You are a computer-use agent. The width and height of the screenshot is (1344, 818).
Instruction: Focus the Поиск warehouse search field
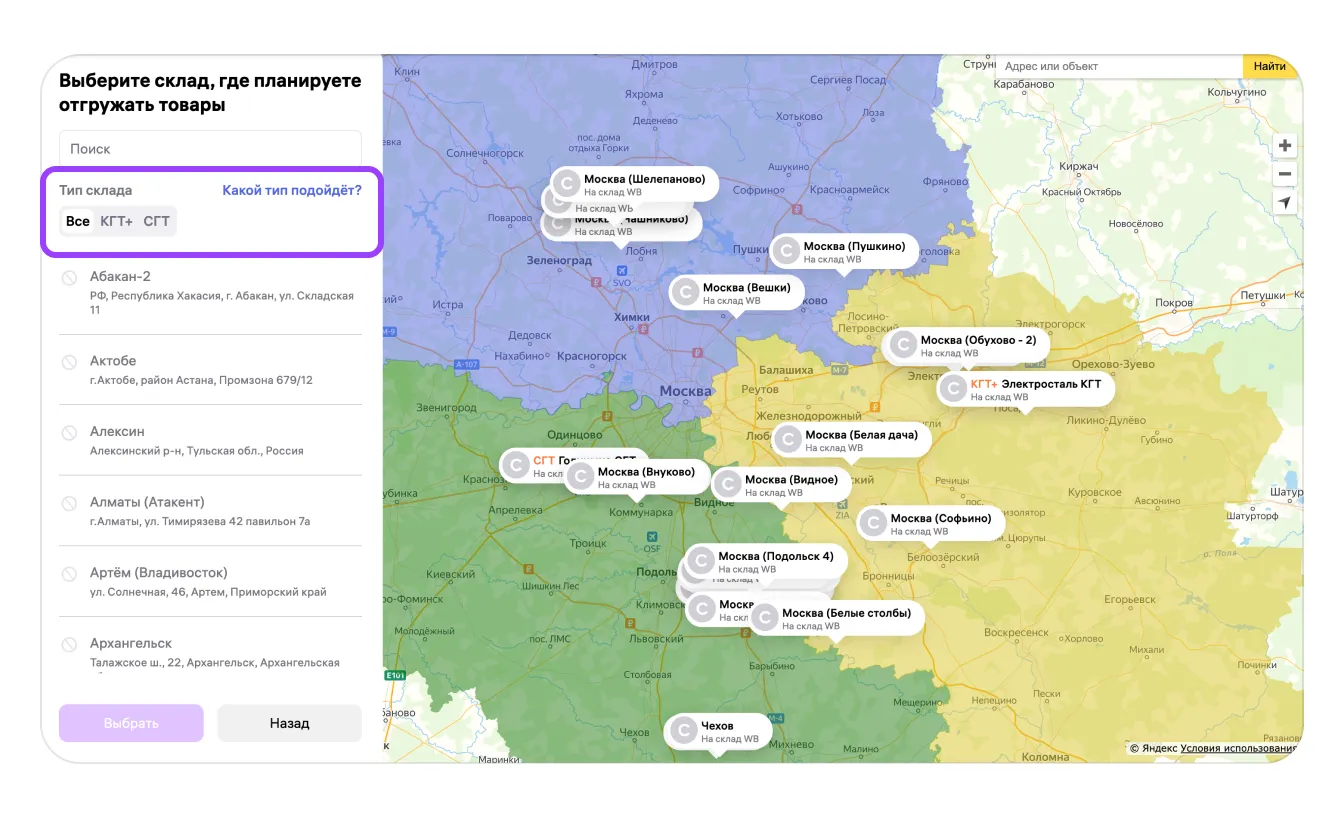tap(210, 149)
